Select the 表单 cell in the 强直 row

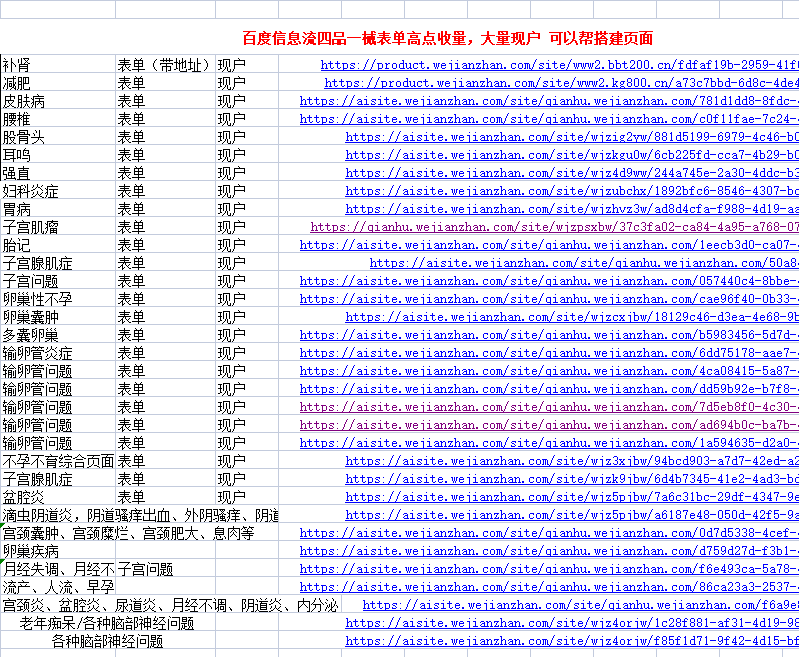point(131,173)
